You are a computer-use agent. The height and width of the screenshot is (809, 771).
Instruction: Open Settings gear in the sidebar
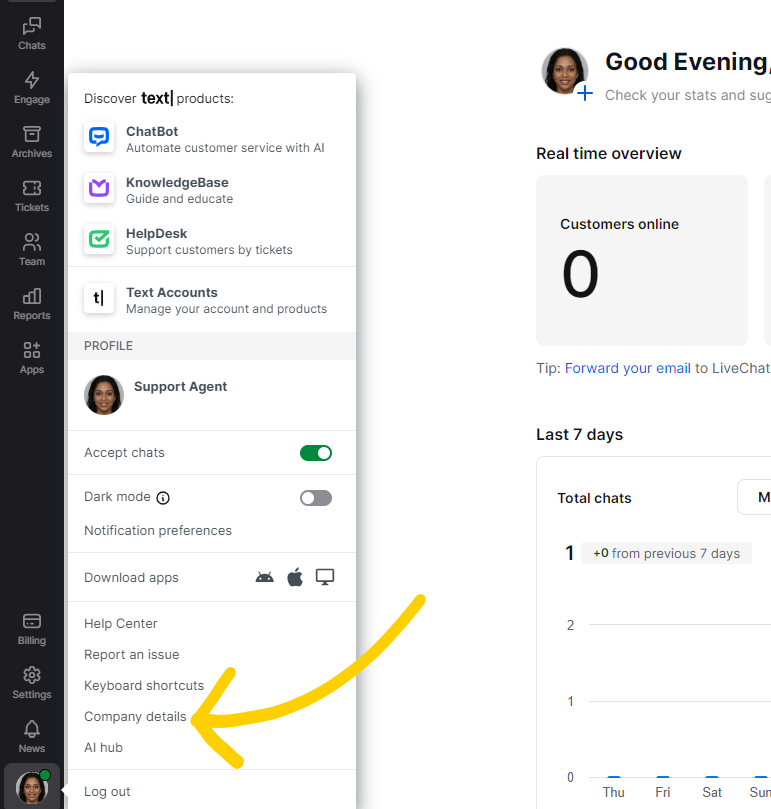(x=31, y=683)
